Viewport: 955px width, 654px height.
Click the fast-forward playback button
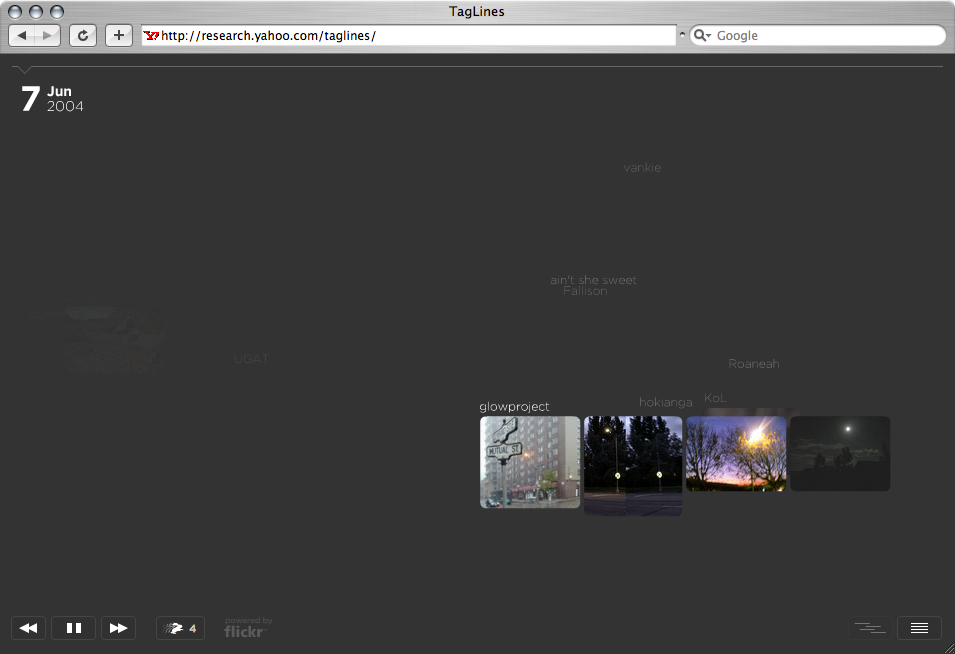[118, 628]
